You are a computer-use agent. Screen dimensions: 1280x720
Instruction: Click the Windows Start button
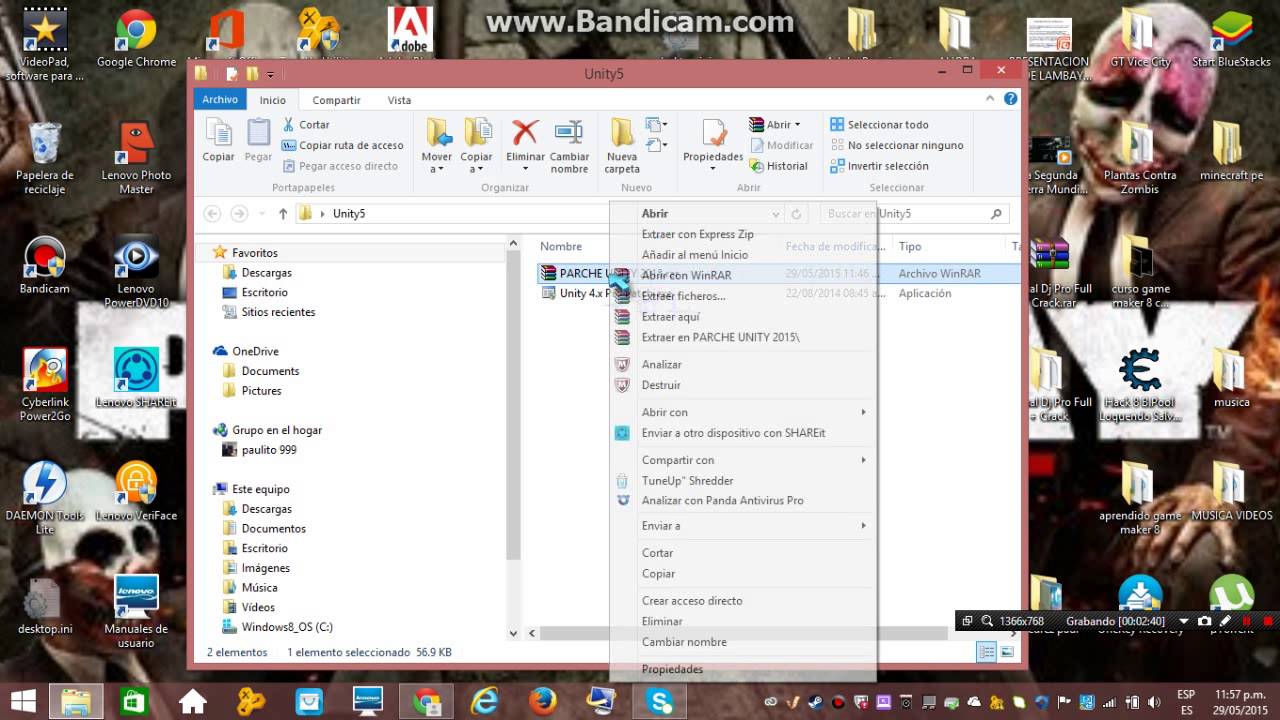point(23,700)
